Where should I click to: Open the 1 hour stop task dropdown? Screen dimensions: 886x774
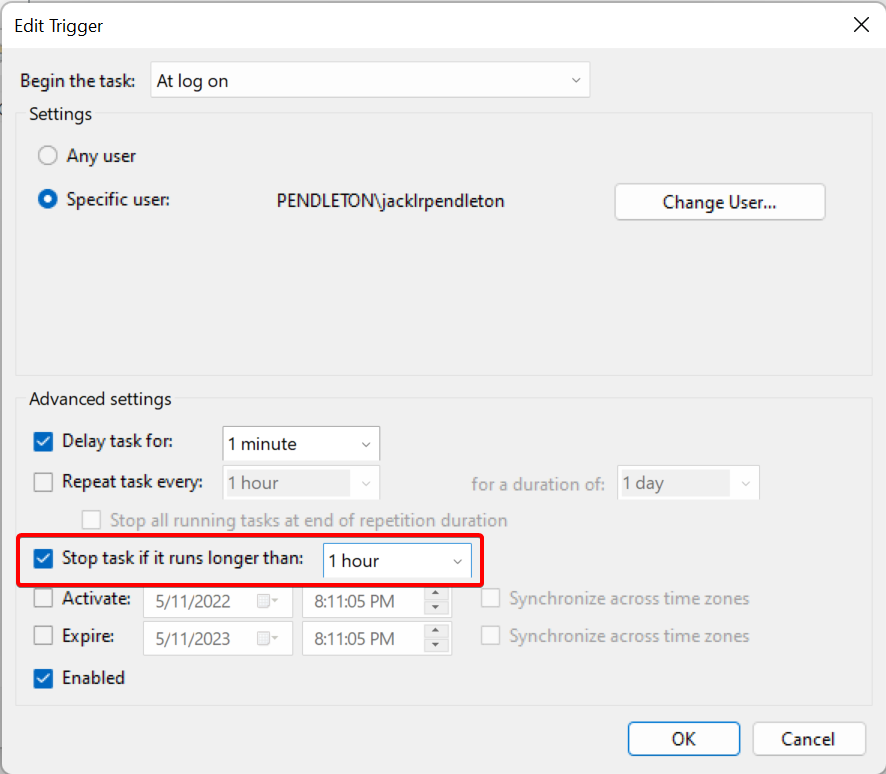point(458,562)
